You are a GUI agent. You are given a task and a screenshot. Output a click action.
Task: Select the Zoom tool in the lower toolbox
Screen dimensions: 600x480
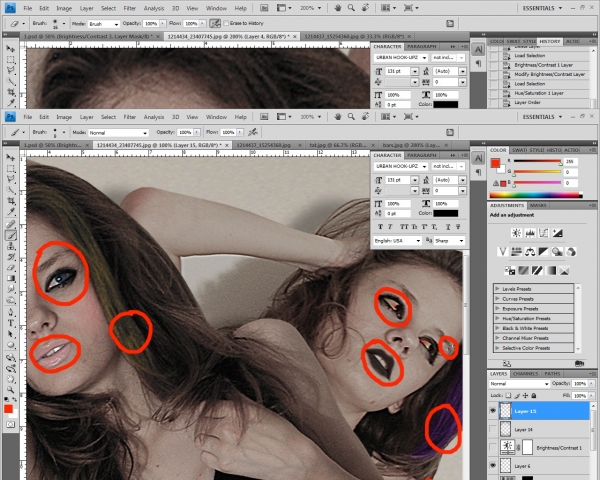coord(11,390)
